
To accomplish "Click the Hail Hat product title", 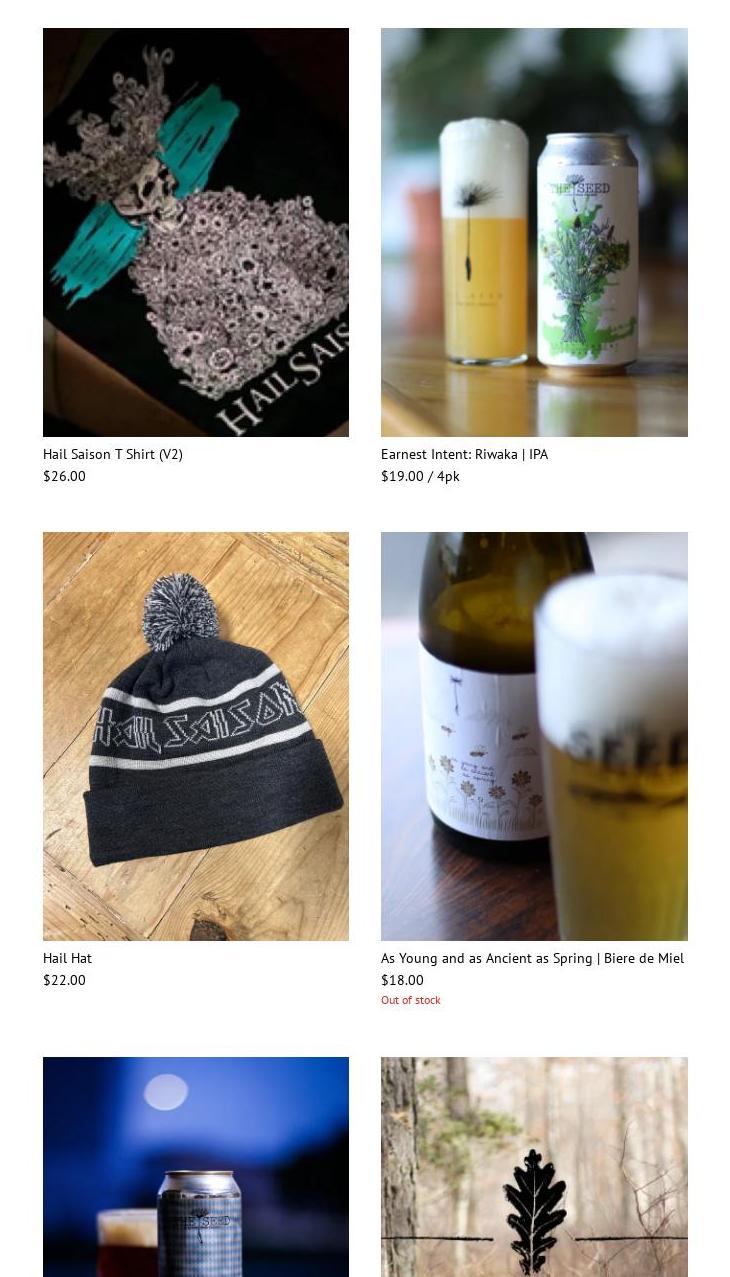I will tap(67, 958).
